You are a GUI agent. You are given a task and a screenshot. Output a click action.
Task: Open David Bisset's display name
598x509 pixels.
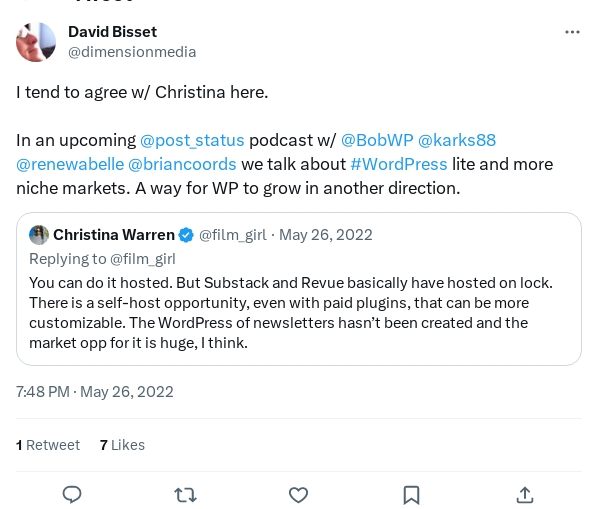(113, 32)
